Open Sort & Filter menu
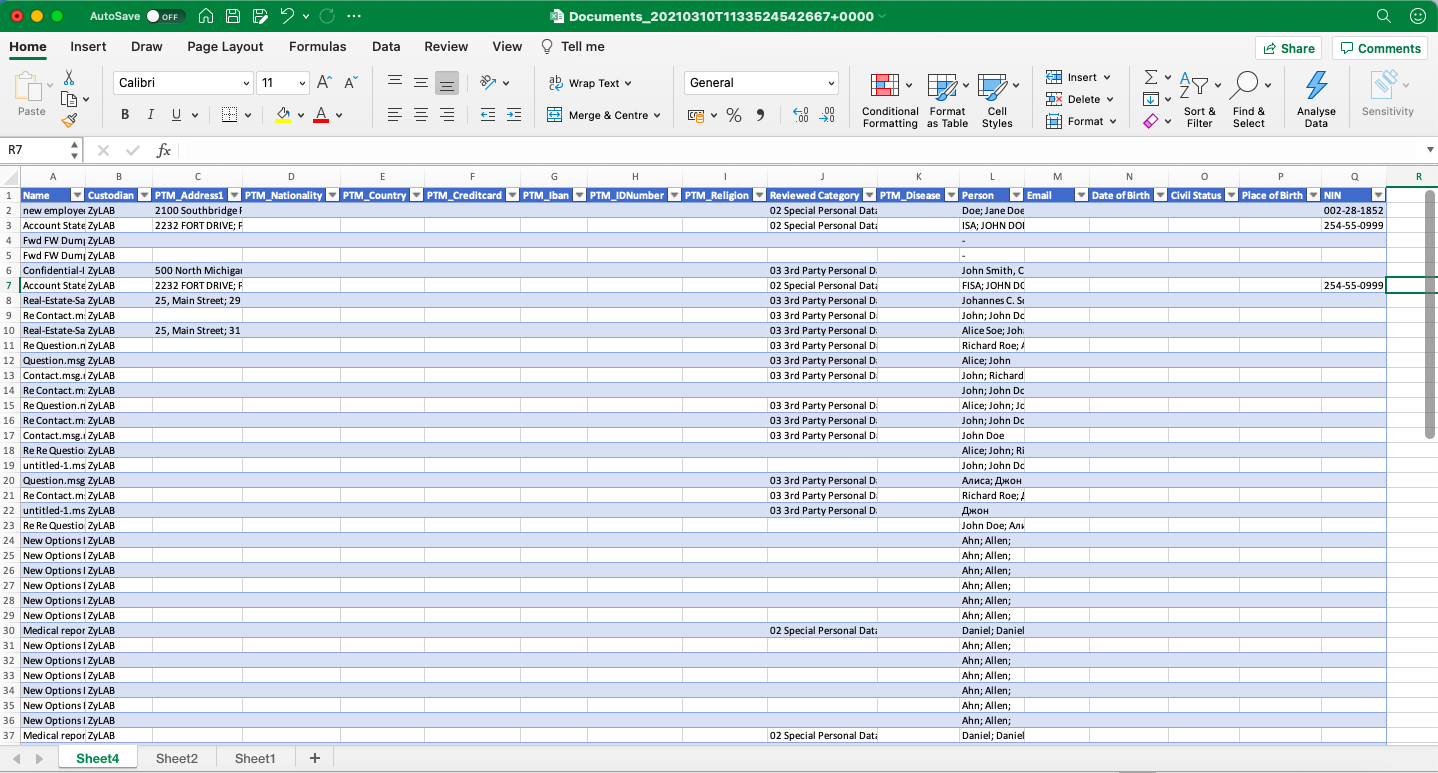This screenshot has width=1438, height=773. pos(1198,100)
